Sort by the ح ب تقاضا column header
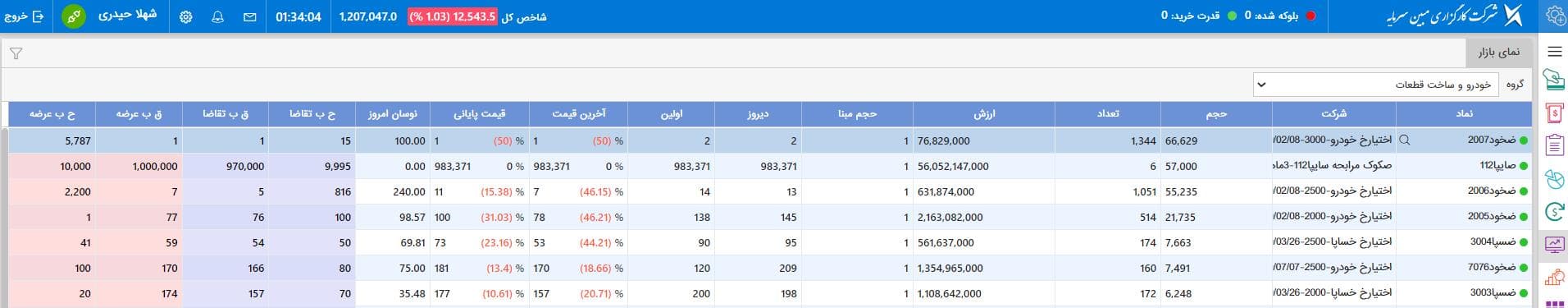This screenshot has width=1568, height=308. [312, 114]
